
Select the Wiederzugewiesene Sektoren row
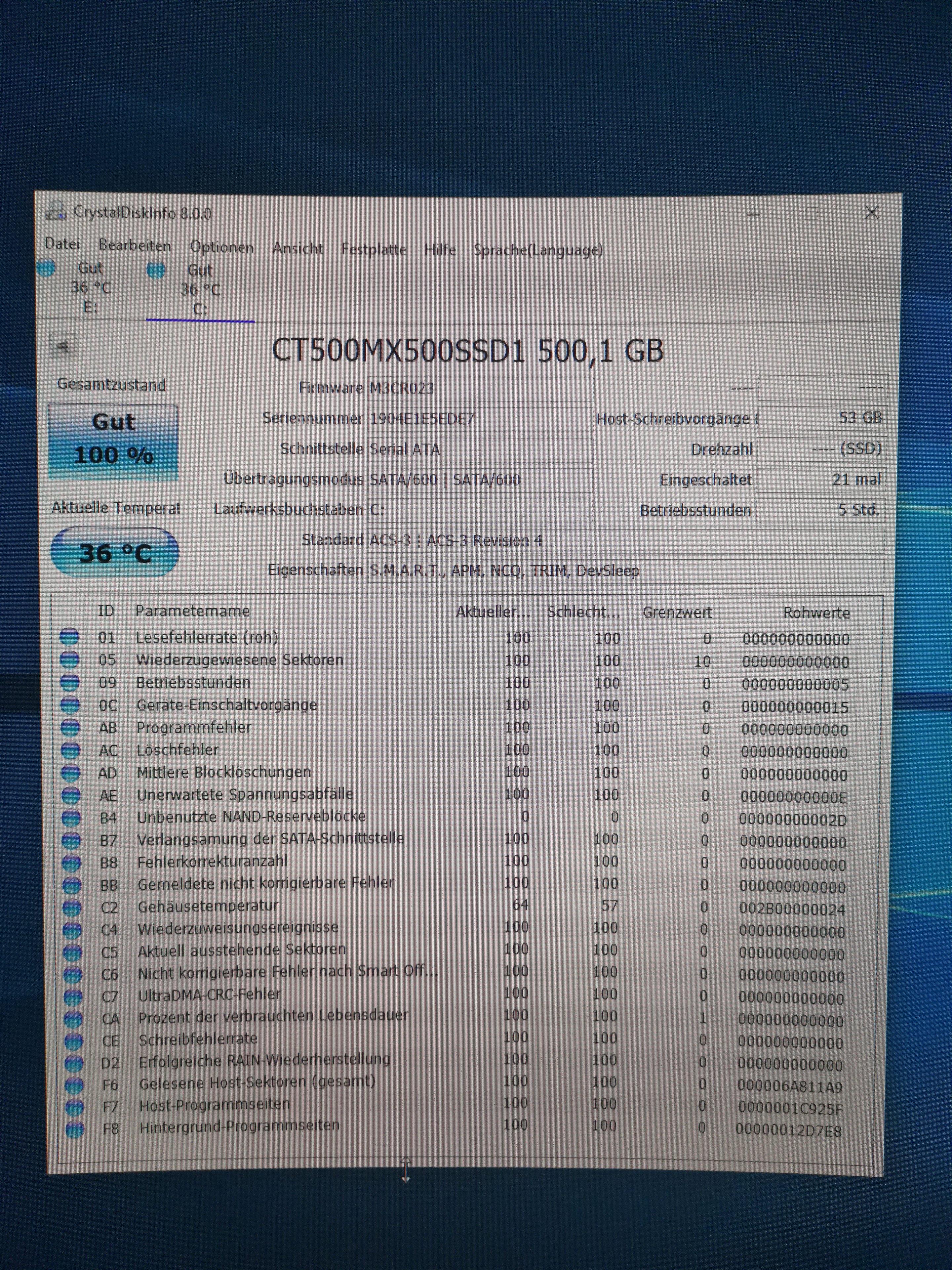click(x=239, y=660)
